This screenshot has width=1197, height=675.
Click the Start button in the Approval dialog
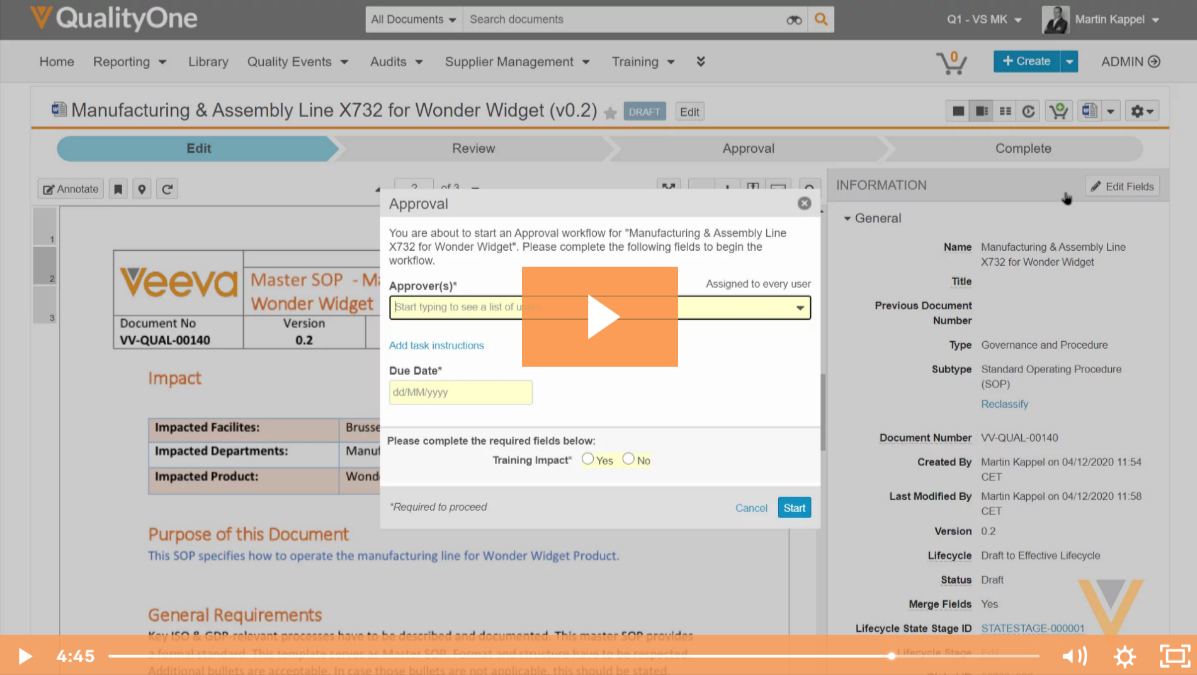(794, 507)
